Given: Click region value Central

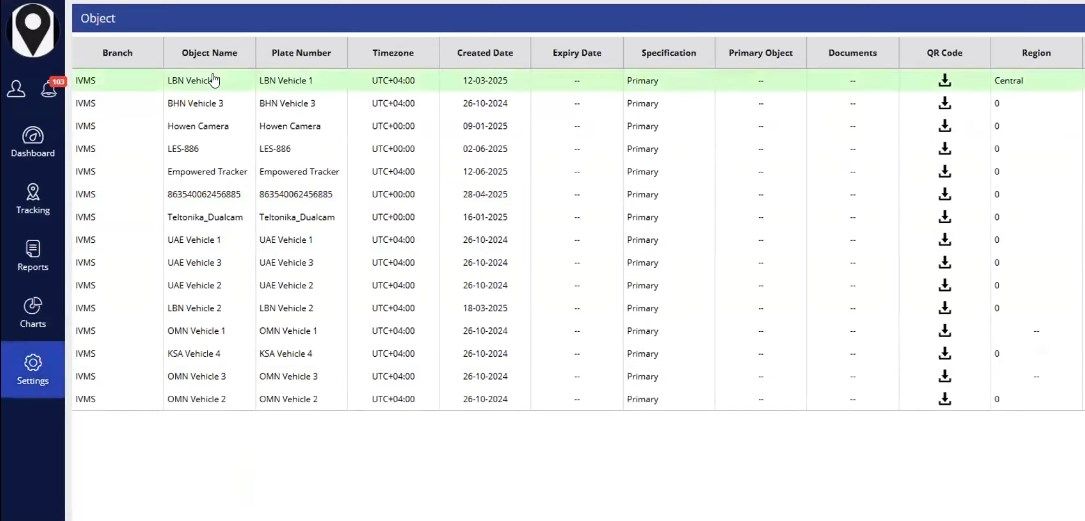Looking at the screenshot, I should [x=1008, y=80].
